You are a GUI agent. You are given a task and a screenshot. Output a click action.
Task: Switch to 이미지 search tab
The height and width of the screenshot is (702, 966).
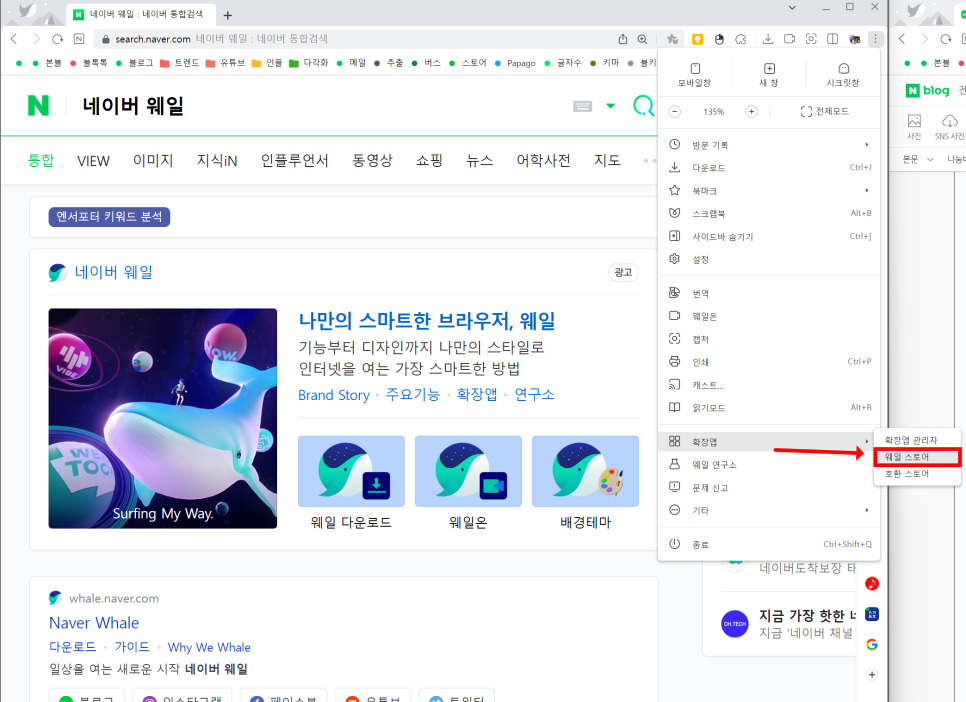tap(153, 161)
